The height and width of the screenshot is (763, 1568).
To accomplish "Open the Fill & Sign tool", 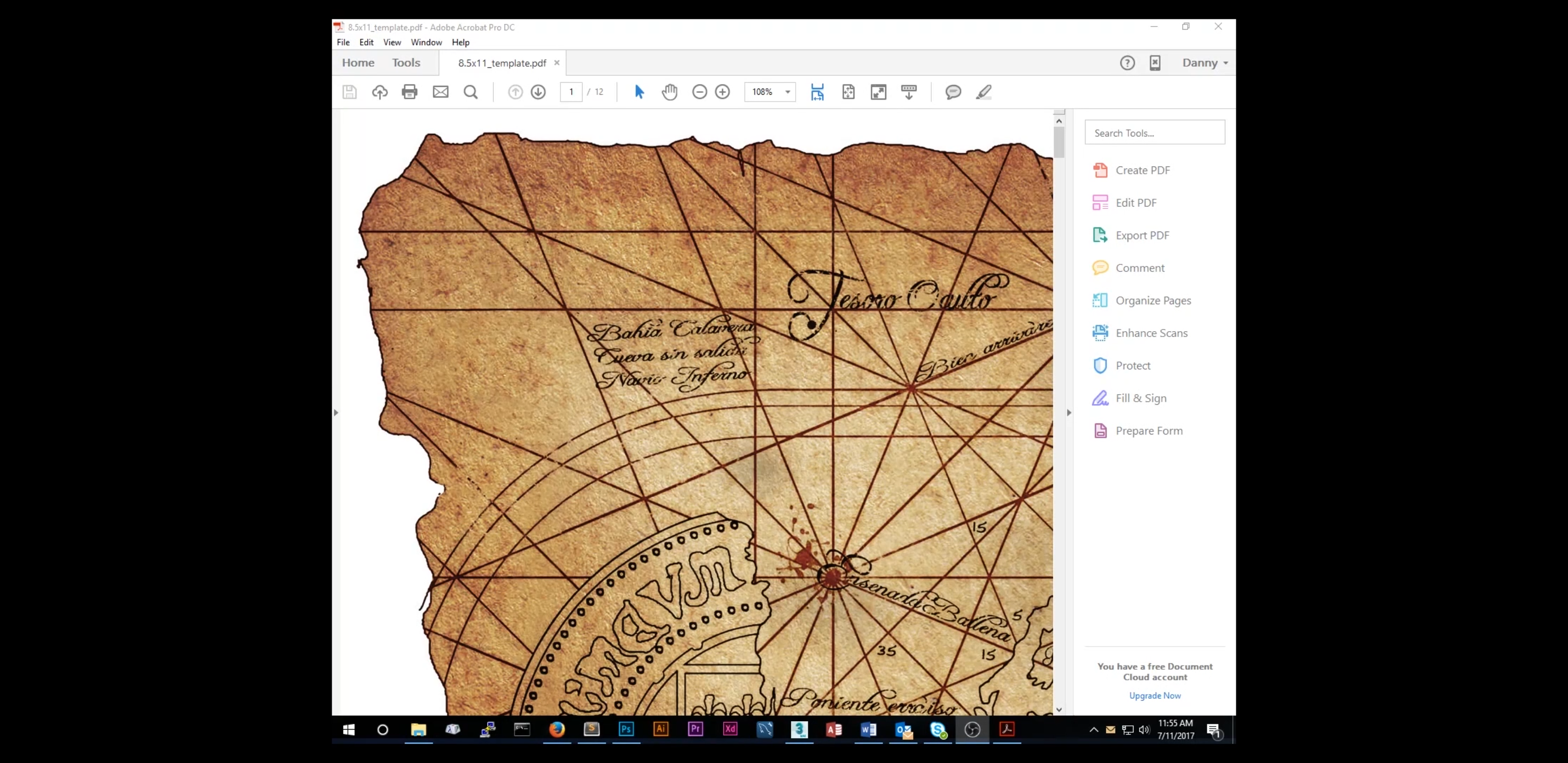I will [x=1140, y=397].
